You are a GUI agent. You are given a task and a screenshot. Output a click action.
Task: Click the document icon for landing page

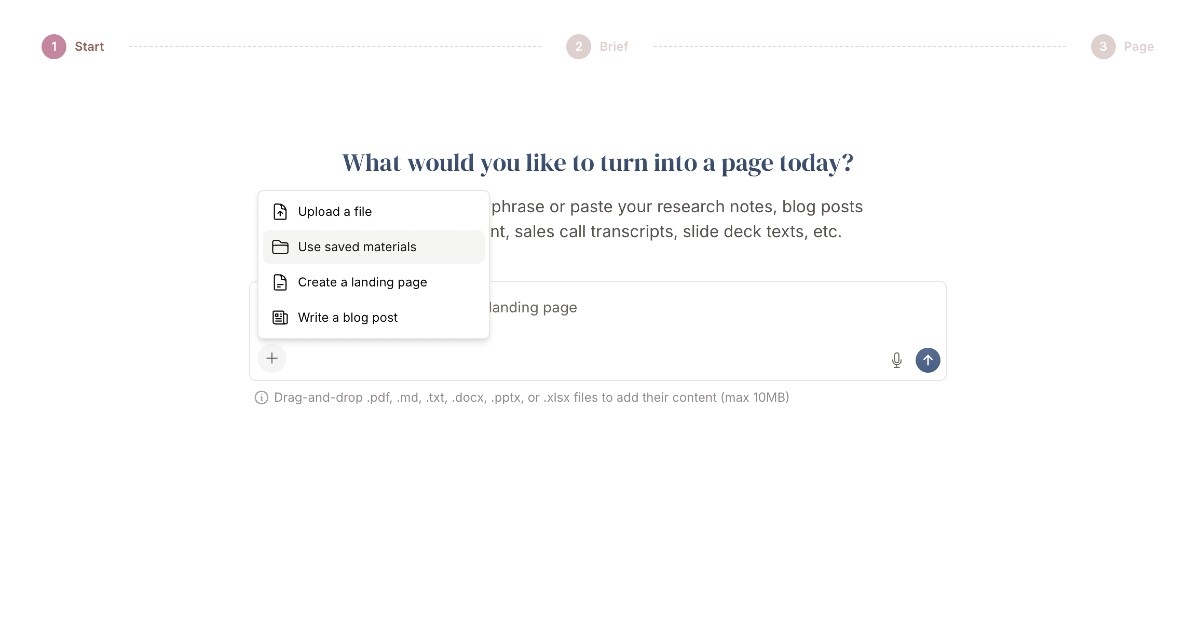281,283
